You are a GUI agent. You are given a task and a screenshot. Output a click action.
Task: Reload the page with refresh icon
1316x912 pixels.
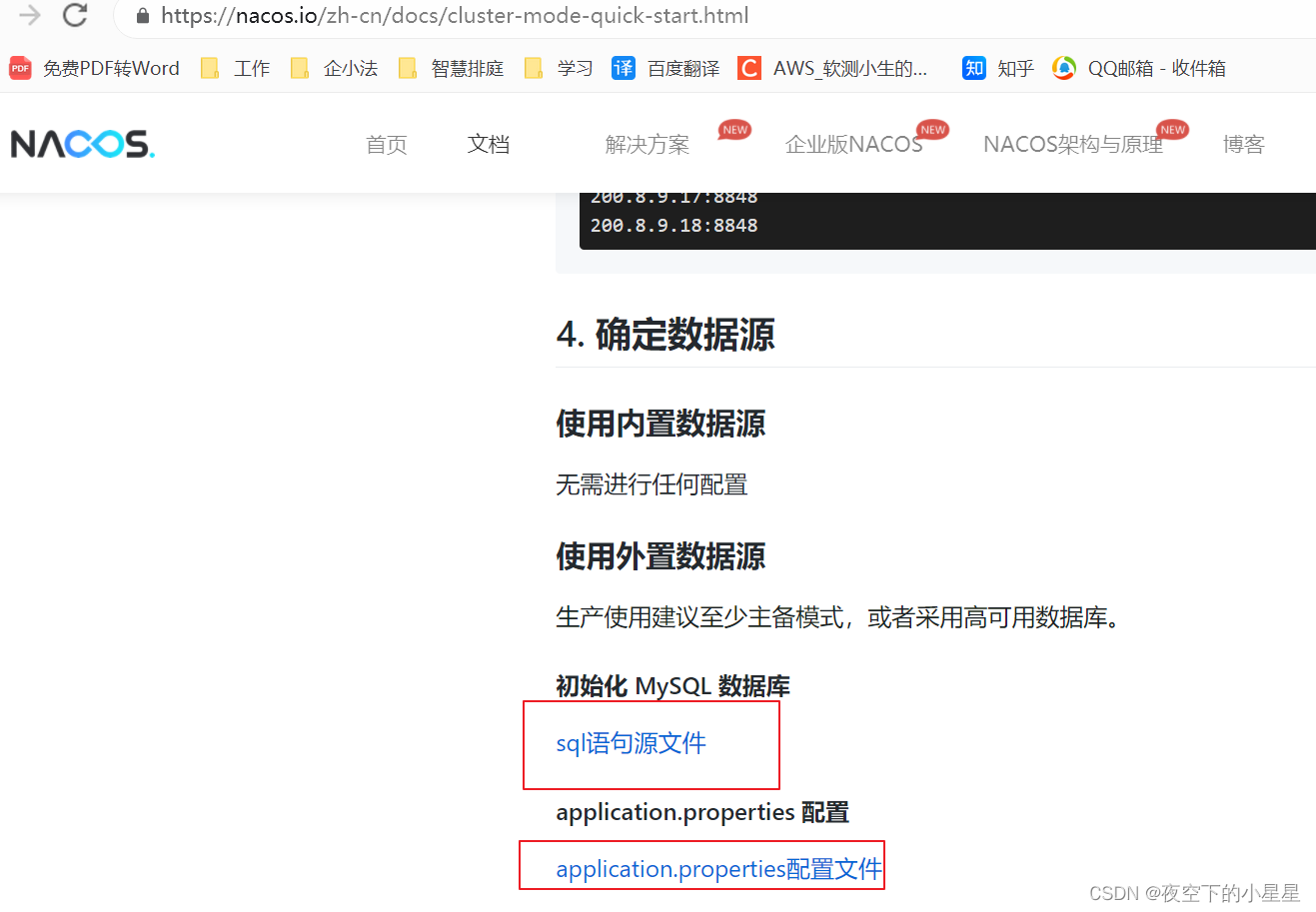75,15
